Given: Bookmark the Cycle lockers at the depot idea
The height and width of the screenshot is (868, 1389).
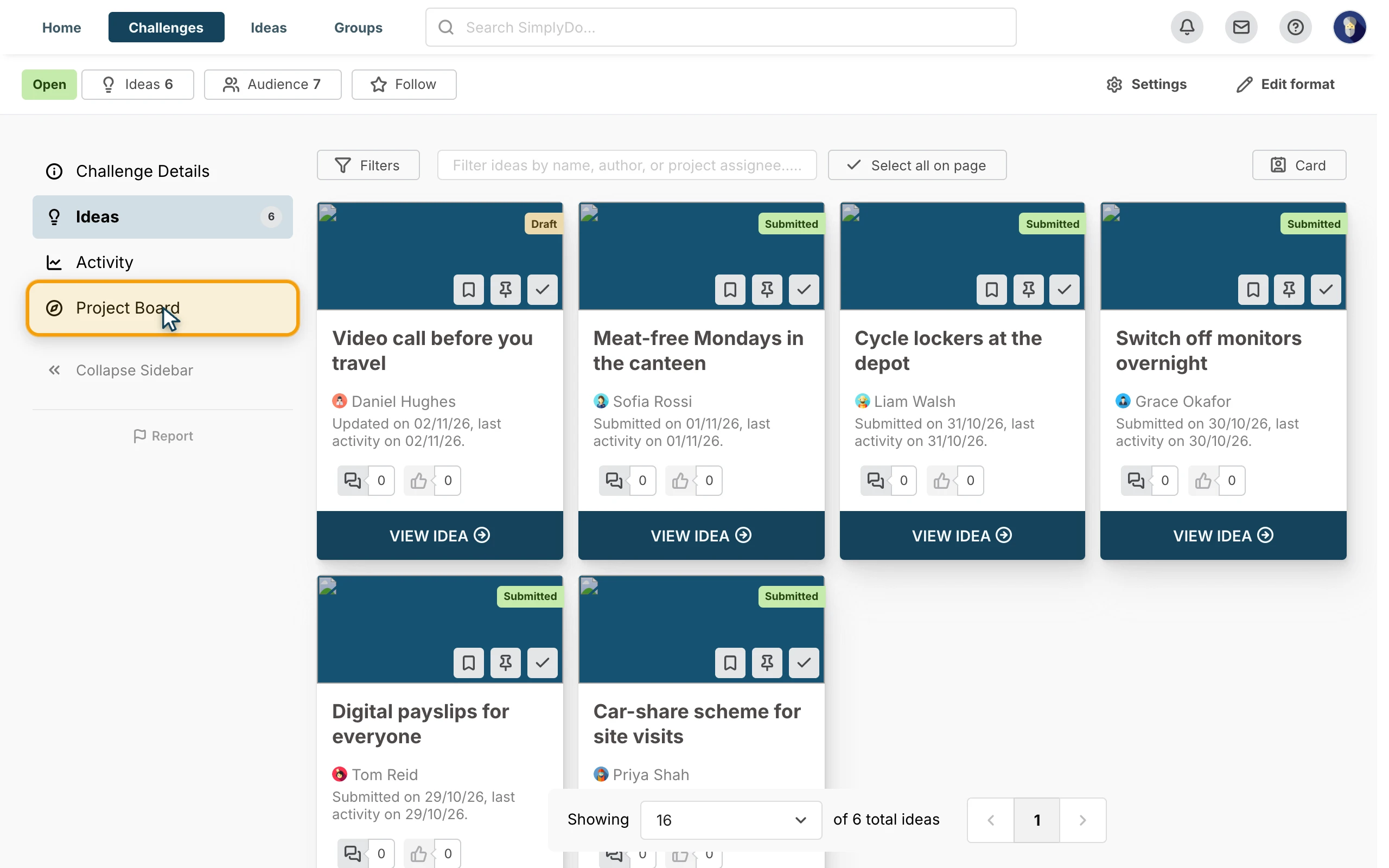Looking at the screenshot, I should [x=991, y=289].
